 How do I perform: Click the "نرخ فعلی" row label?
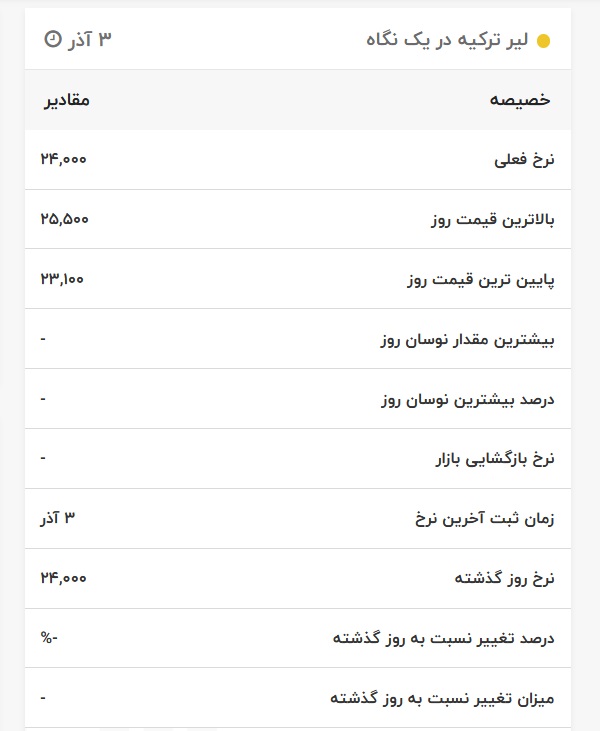tap(524, 159)
